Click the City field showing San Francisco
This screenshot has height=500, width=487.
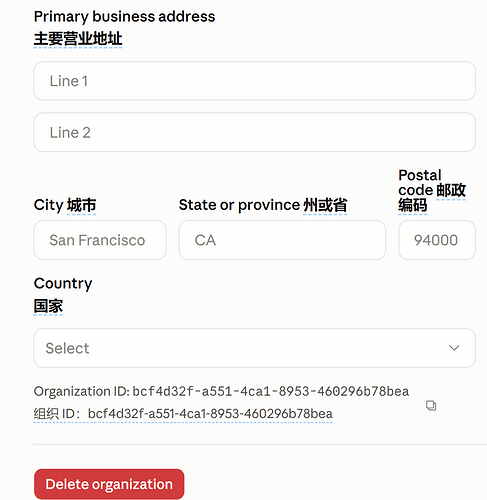(x=100, y=240)
